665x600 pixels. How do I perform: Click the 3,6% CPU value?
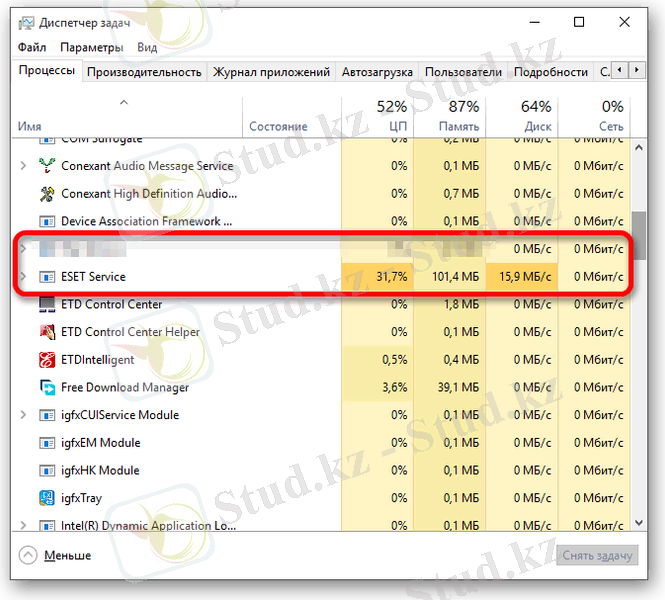(394, 387)
